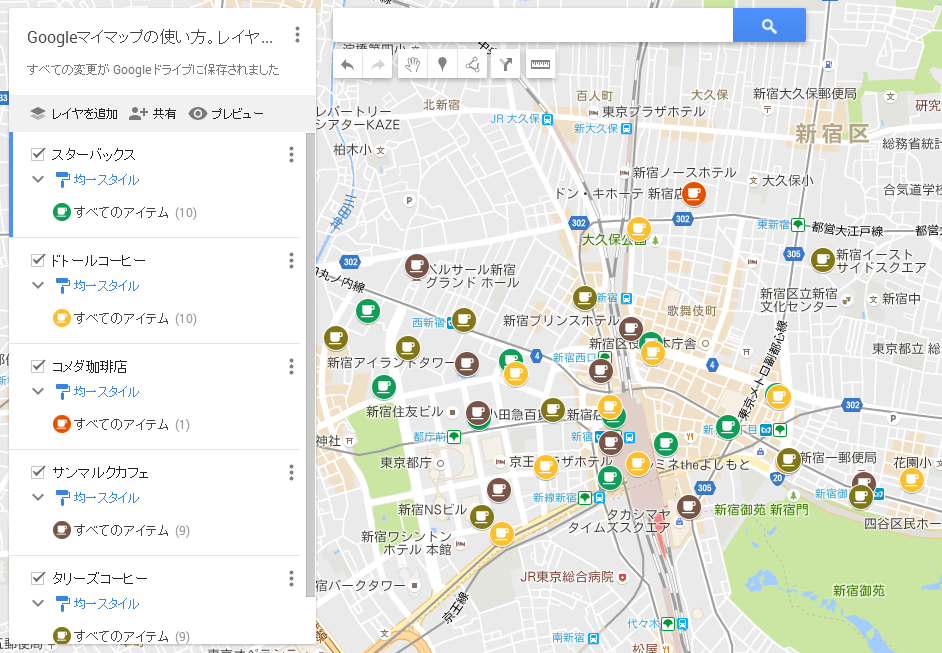Click the blue search magnifier button
The image size is (942, 653).
pyautogui.click(x=769, y=26)
